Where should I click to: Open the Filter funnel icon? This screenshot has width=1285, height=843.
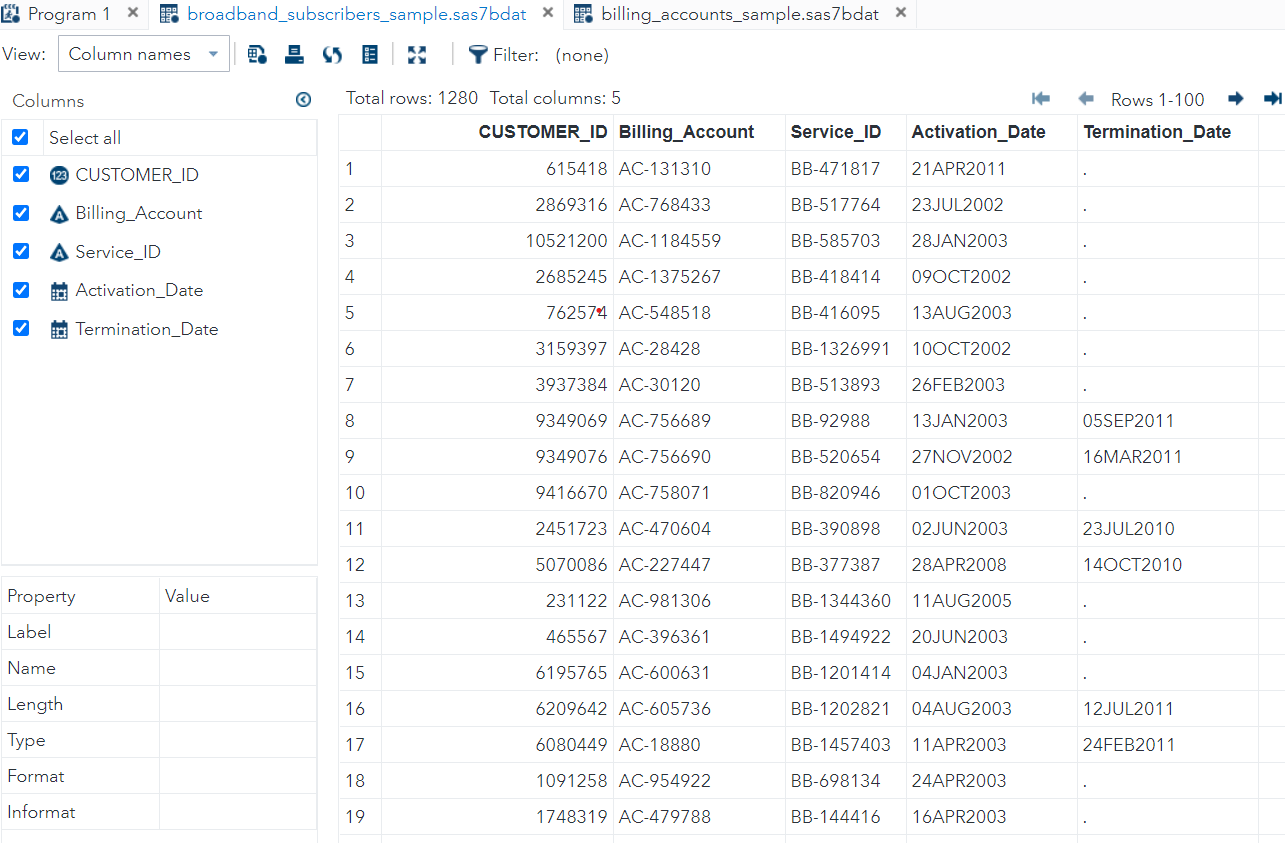point(478,55)
